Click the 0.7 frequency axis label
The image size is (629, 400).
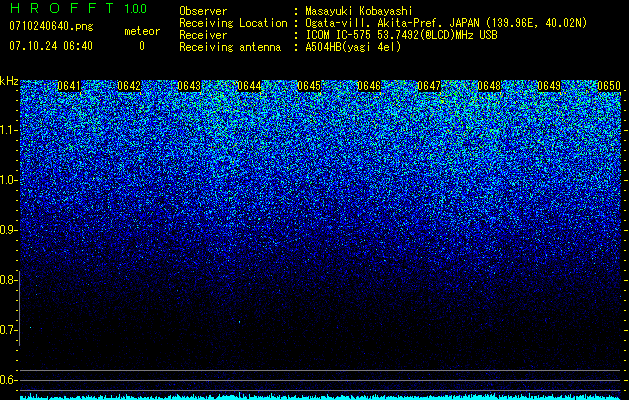point(8,330)
